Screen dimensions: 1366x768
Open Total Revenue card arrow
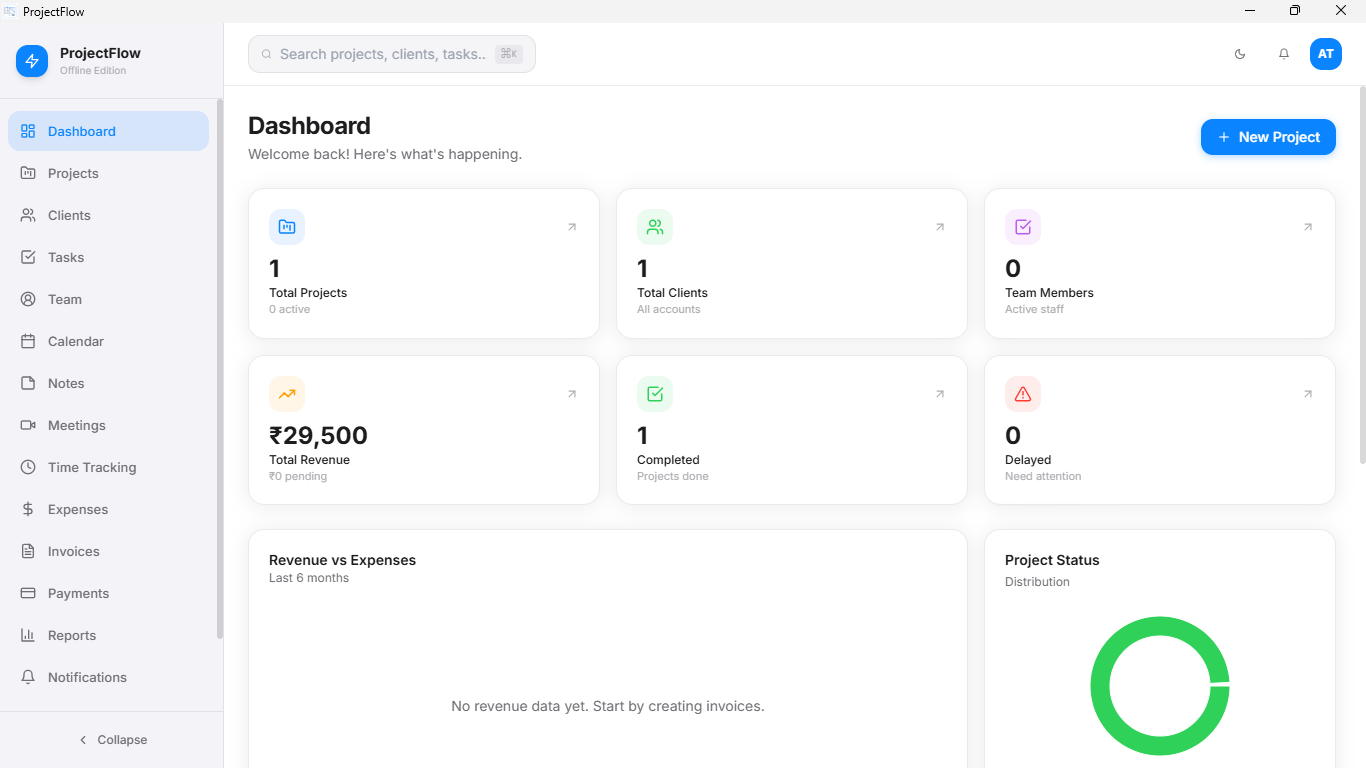572,394
